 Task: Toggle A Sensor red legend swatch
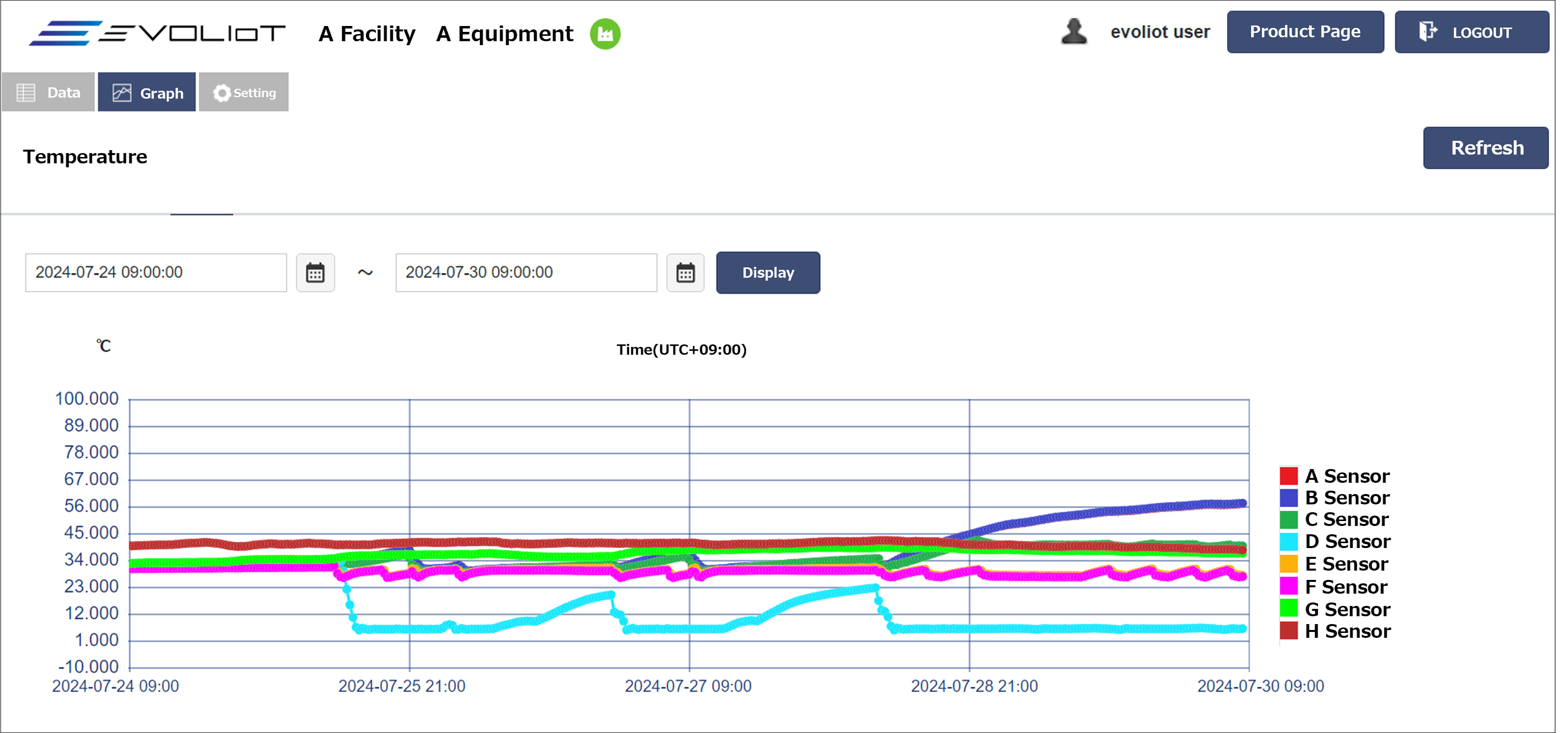coord(1288,476)
